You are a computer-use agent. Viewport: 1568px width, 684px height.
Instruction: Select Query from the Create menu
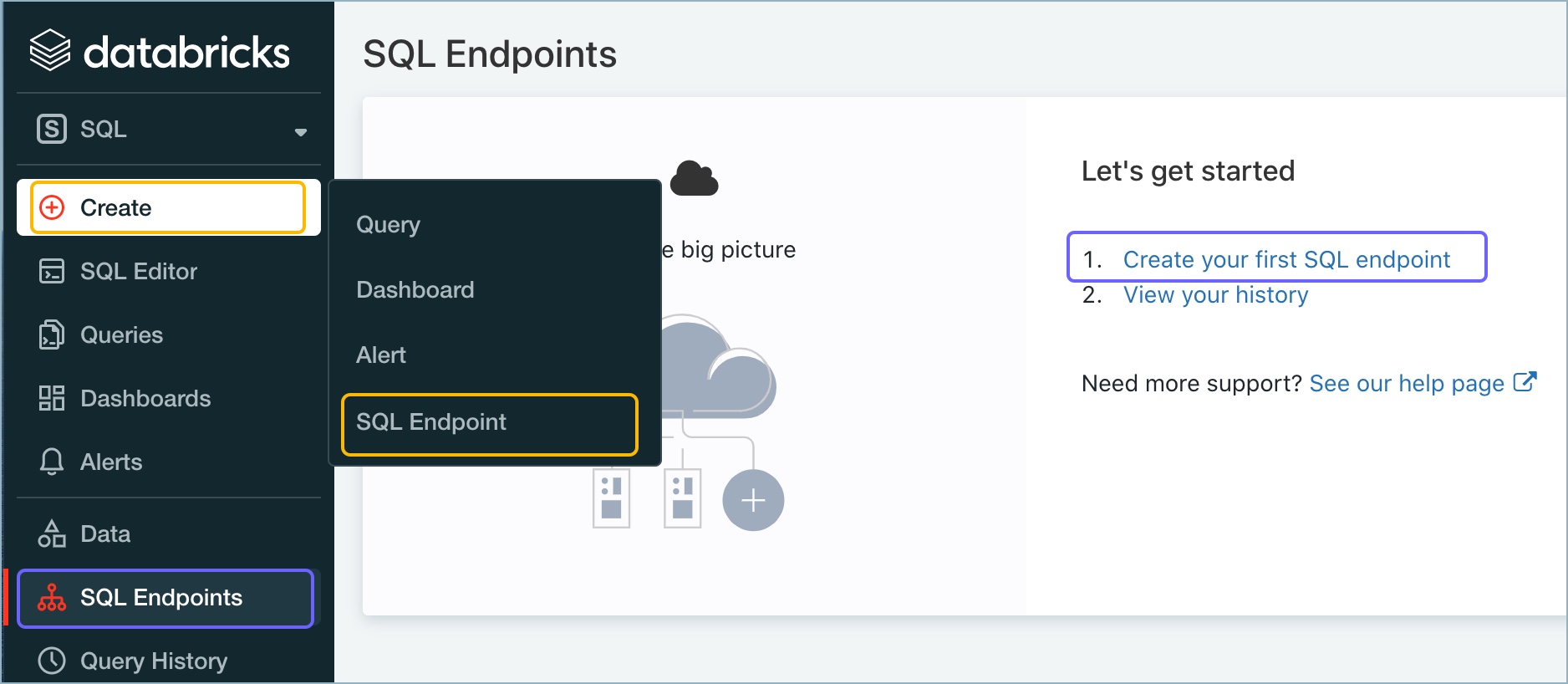(388, 224)
